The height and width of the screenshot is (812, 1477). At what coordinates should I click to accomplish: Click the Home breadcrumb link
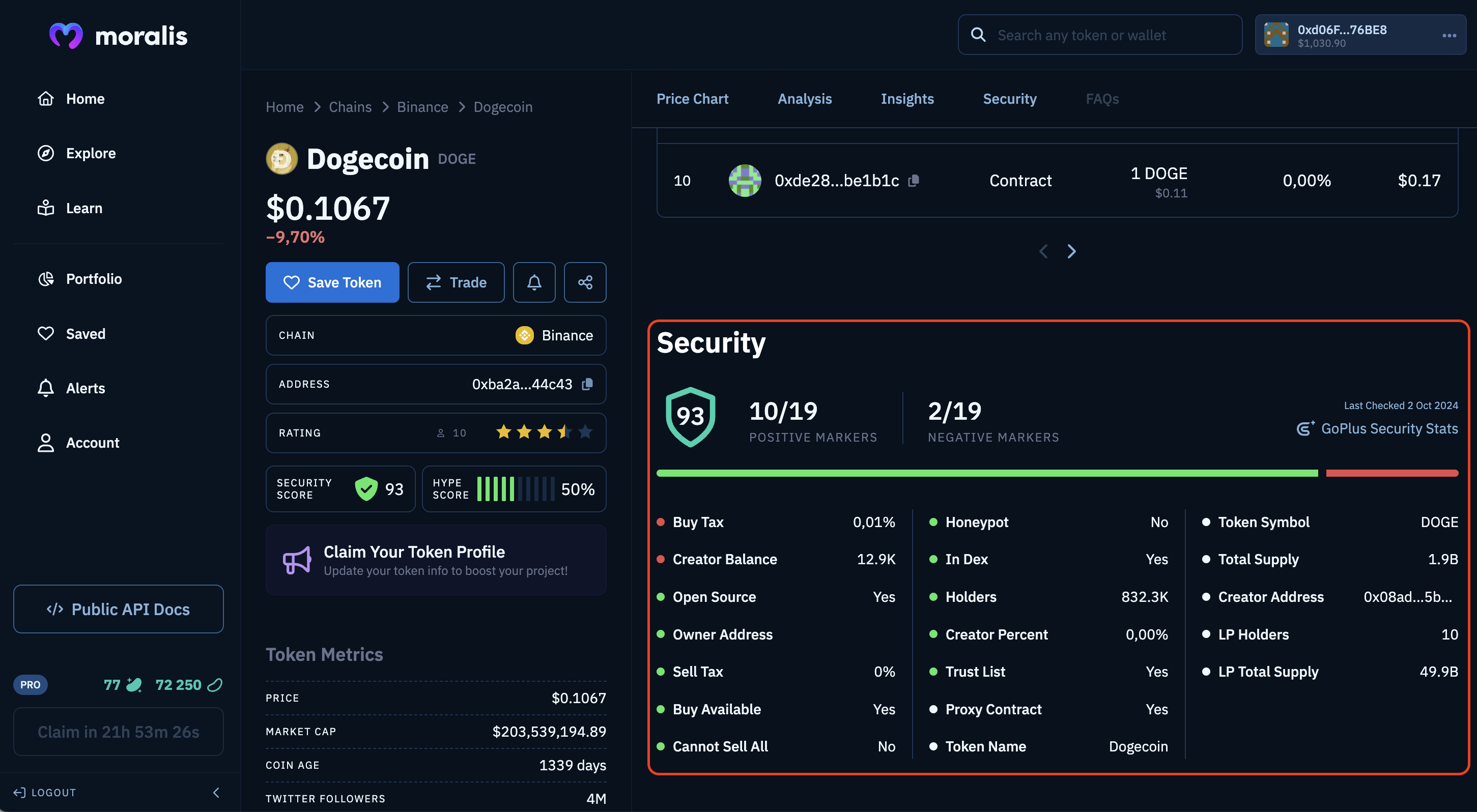(x=285, y=106)
